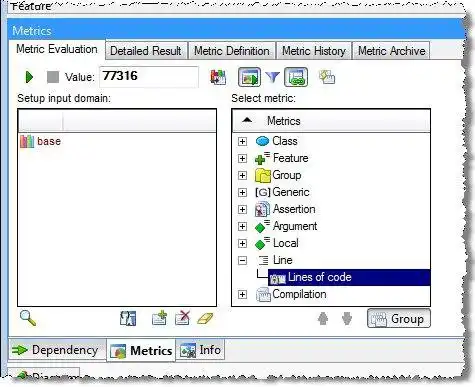Click the Argument green diamond icon
The image size is (475, 387).
[x=262, y=226]
